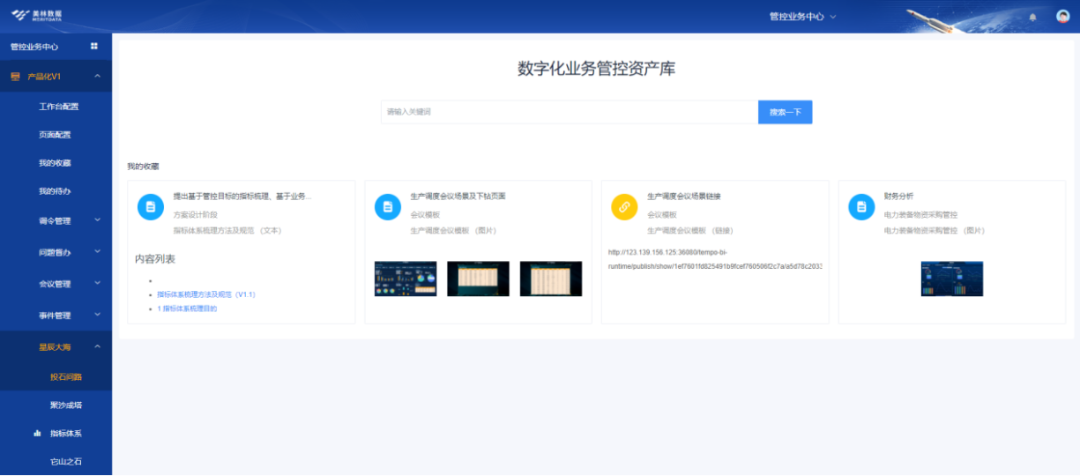Click the document icon on 生产调度会议场景及下钻页面 card
The image size is (1080, 476).
click(x=387, y=207)
